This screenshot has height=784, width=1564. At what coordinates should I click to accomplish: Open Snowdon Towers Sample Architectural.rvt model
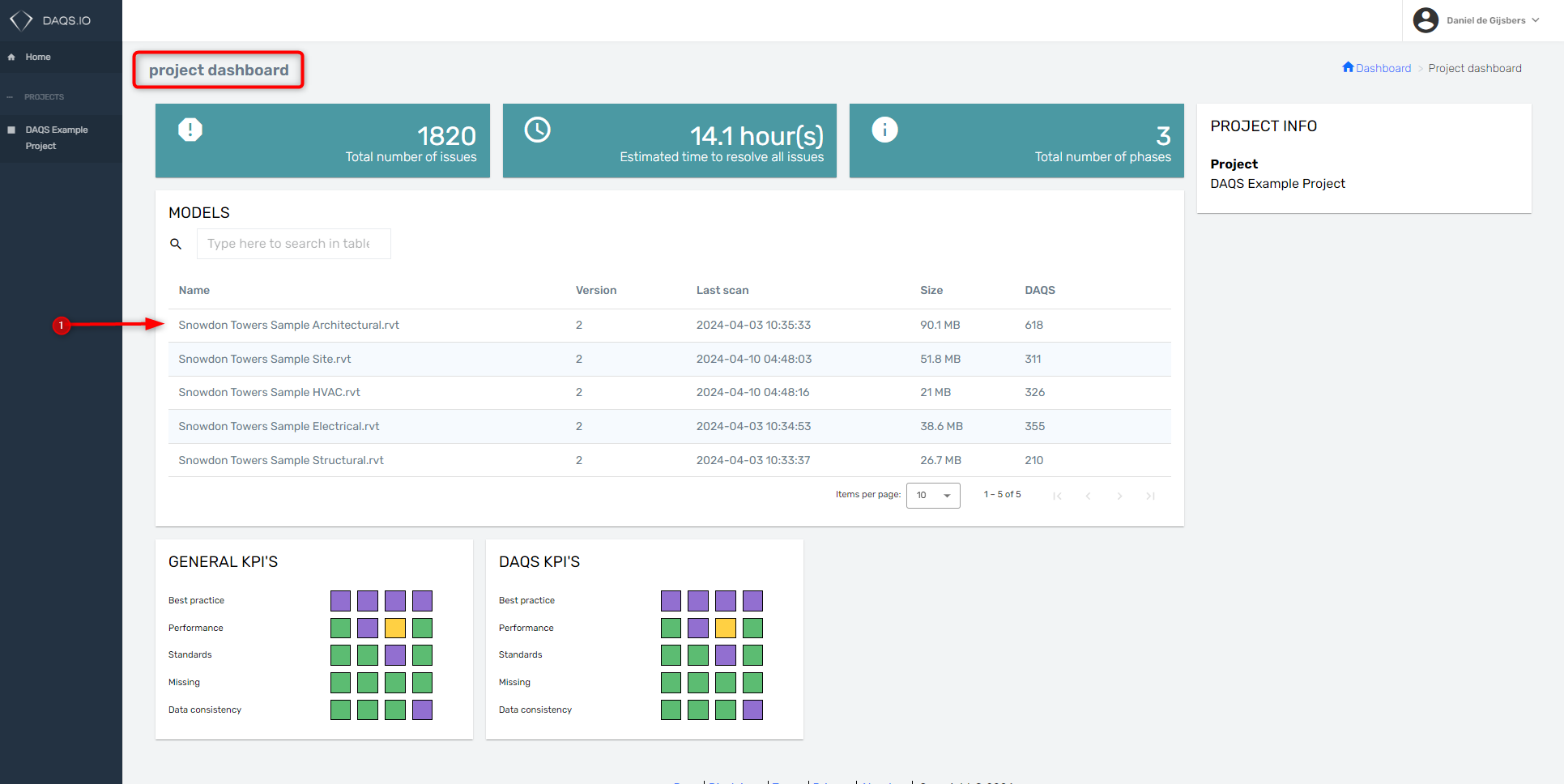(288, 325)
